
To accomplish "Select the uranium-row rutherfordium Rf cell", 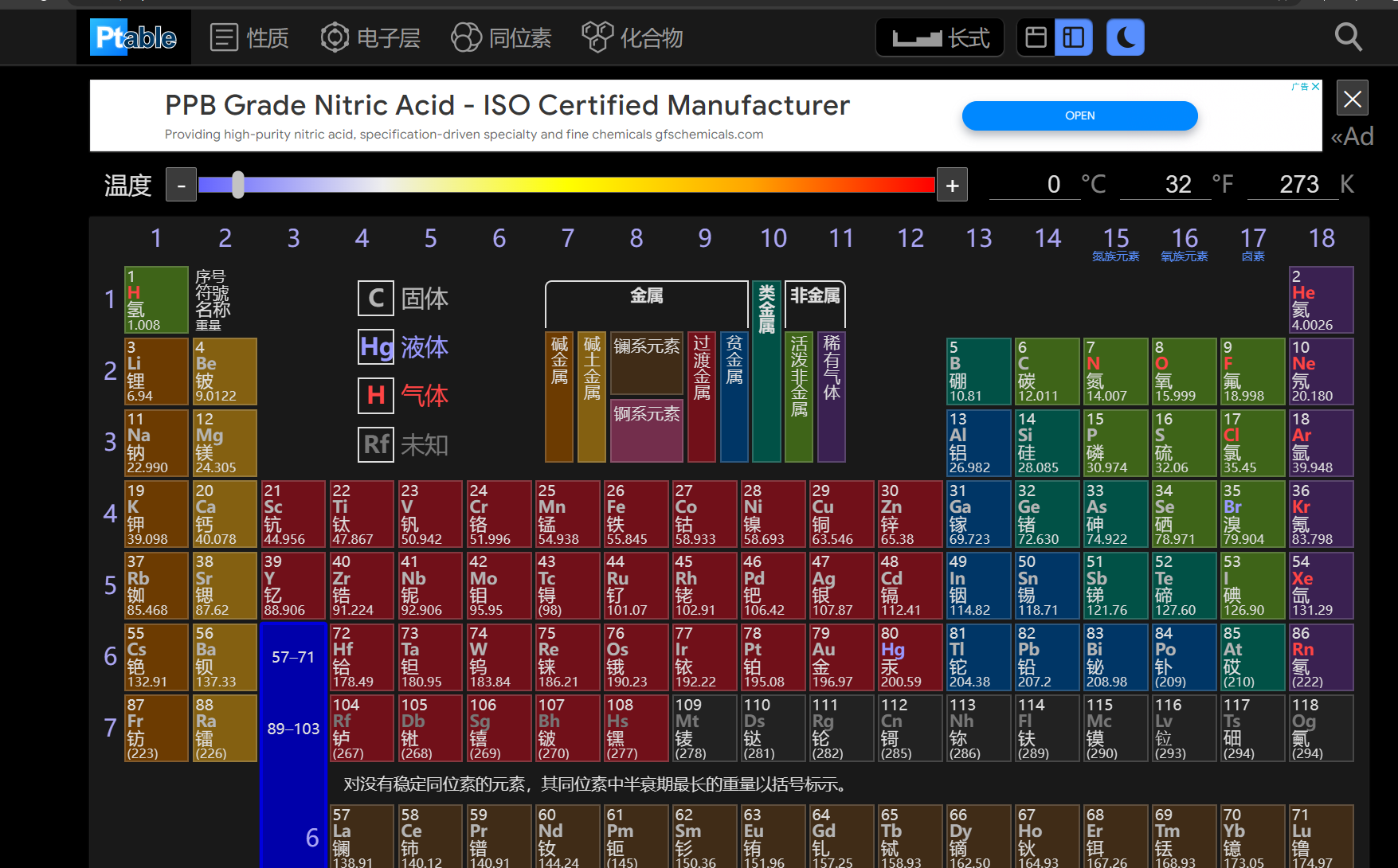I will click(x=362, y=729).
